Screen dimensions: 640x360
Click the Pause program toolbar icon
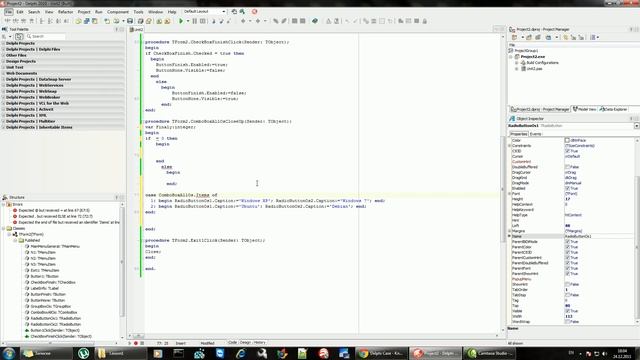[x=195, y=21]
